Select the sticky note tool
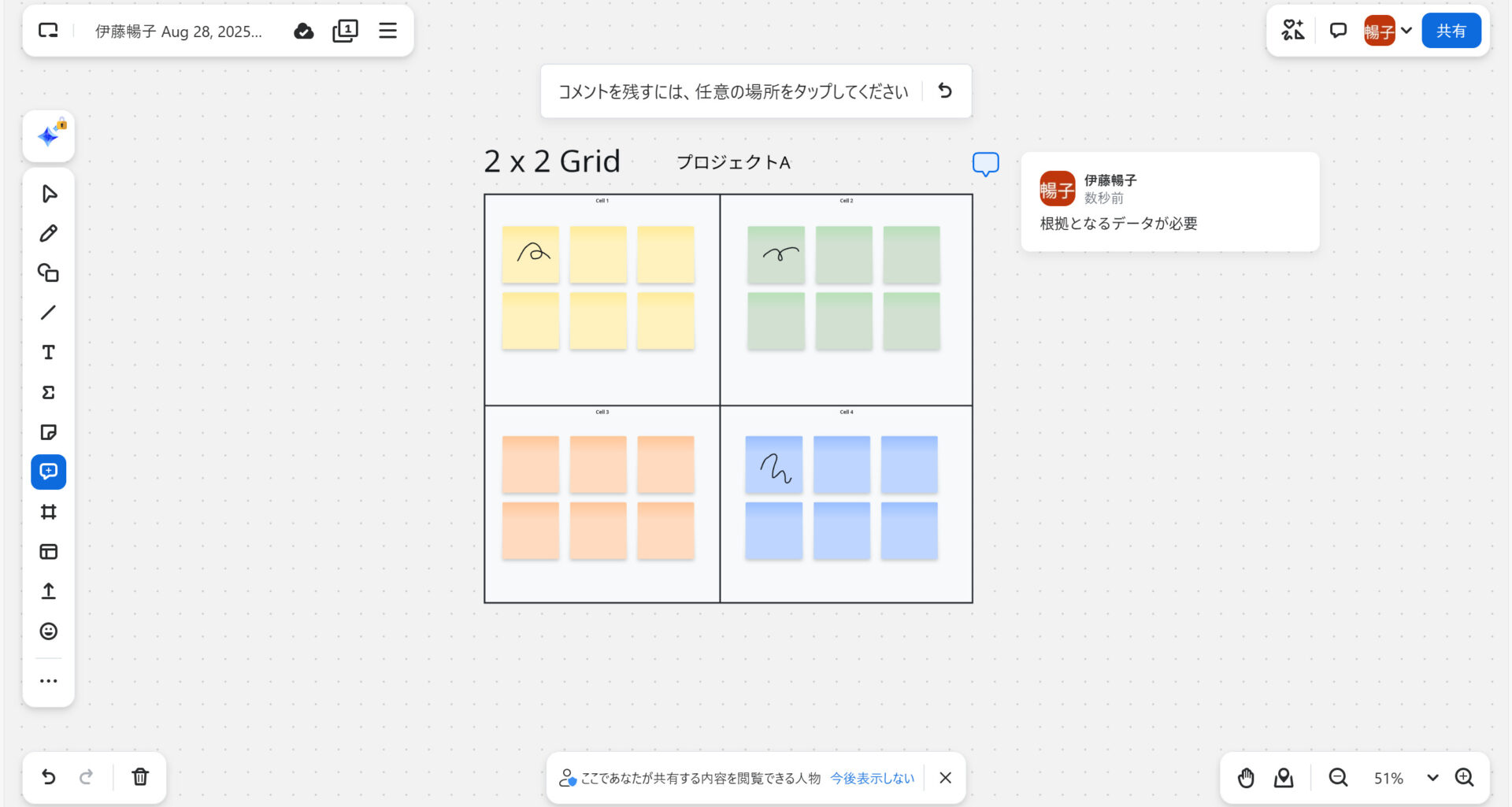Image resolution: width=1512 pixels, height=807 pixels. tap(49, 431)
